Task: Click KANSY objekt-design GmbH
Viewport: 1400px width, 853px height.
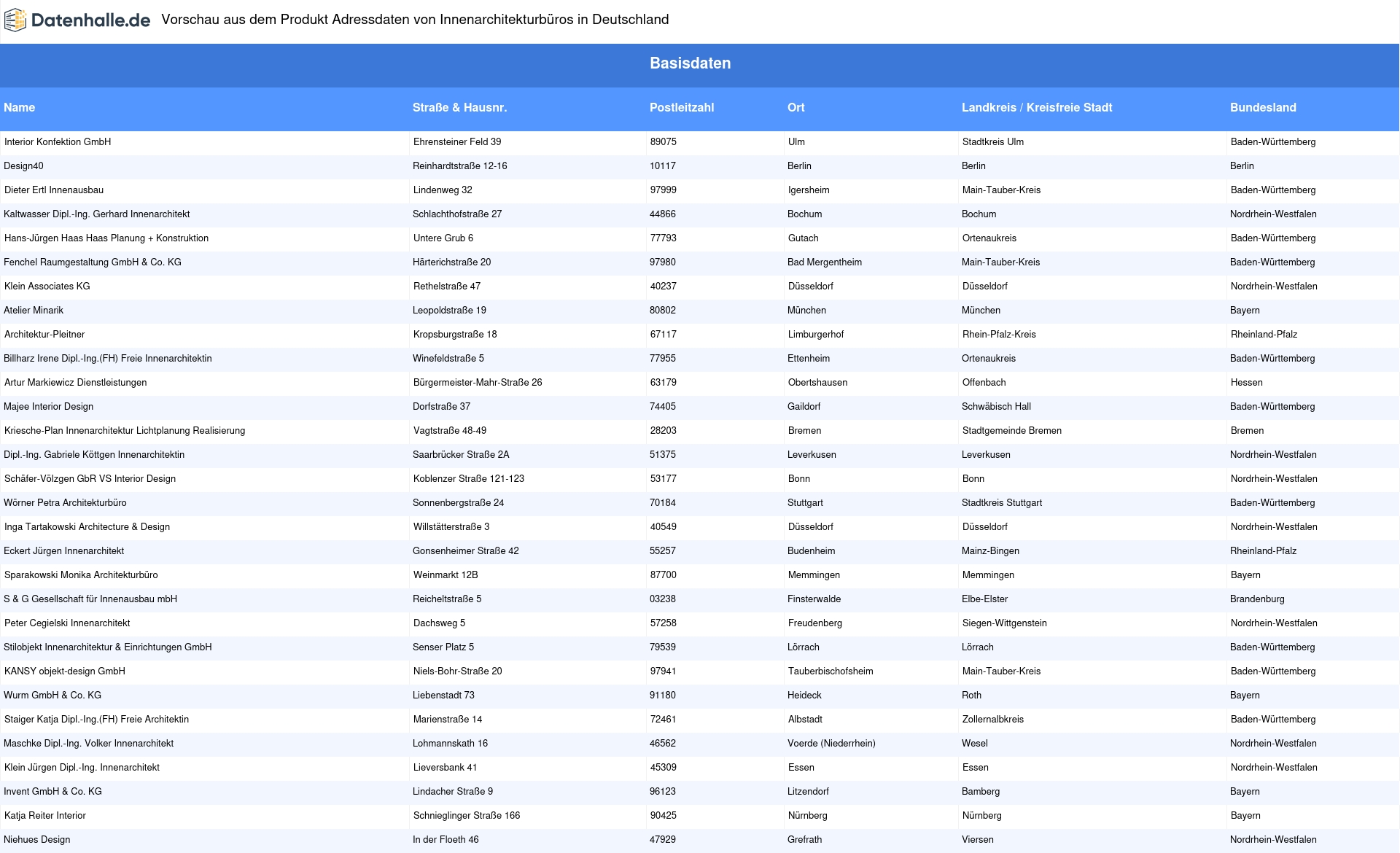Action: tap(65, 671)
